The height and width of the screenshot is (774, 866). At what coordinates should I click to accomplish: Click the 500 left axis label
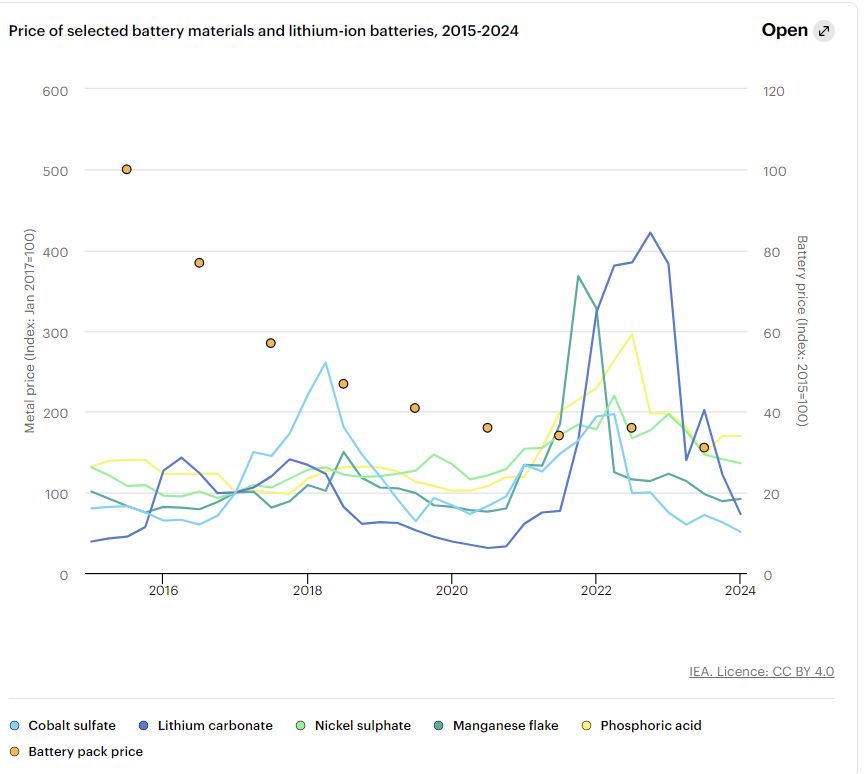tap(55, 171)
